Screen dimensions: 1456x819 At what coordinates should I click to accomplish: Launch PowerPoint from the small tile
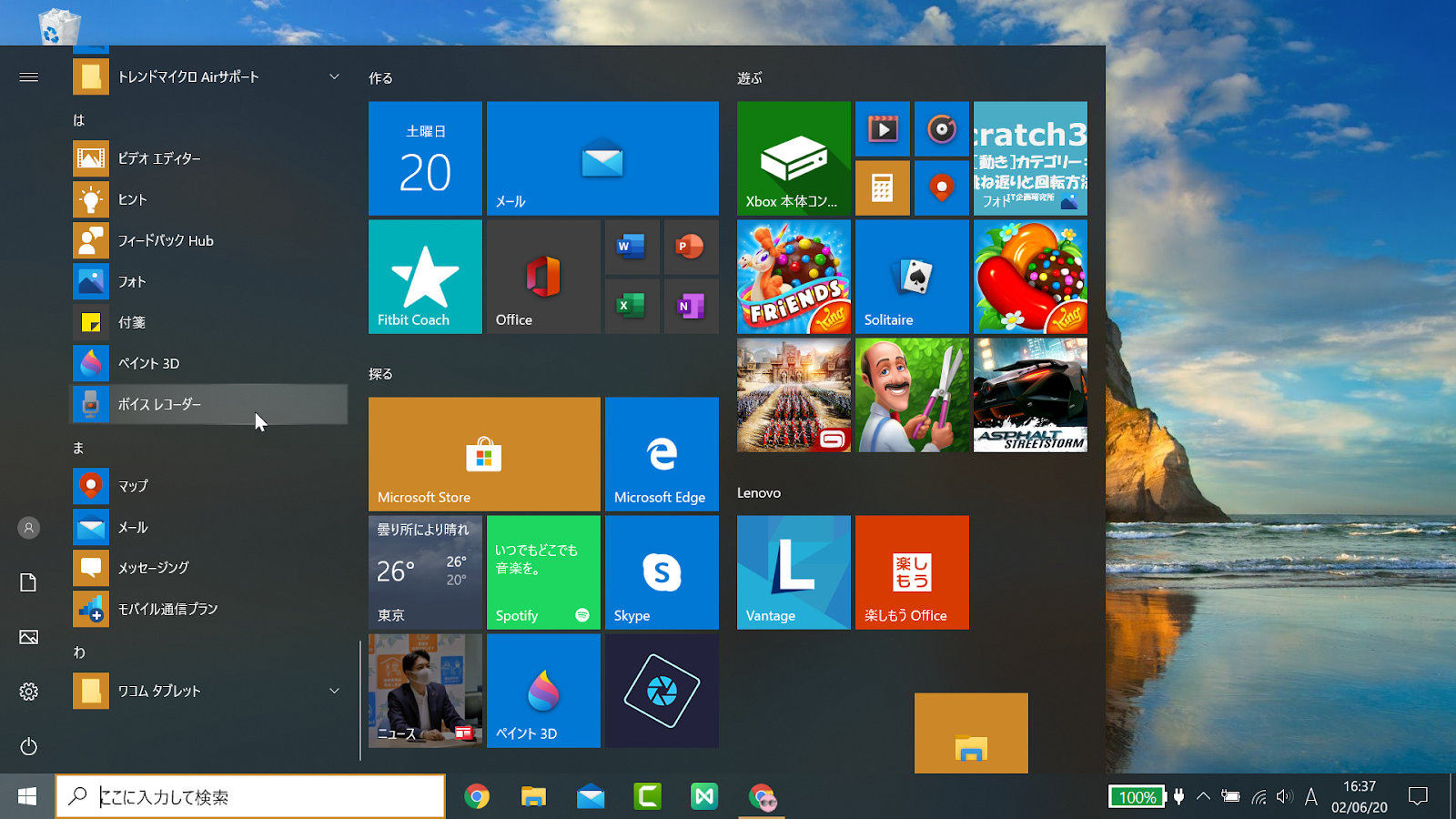pos(691,247)
